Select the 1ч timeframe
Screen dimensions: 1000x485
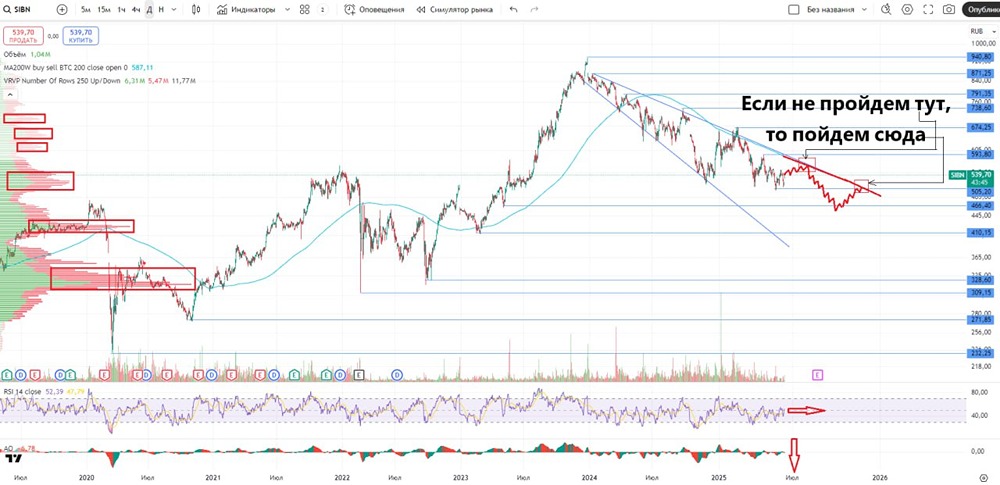[122, 10]
